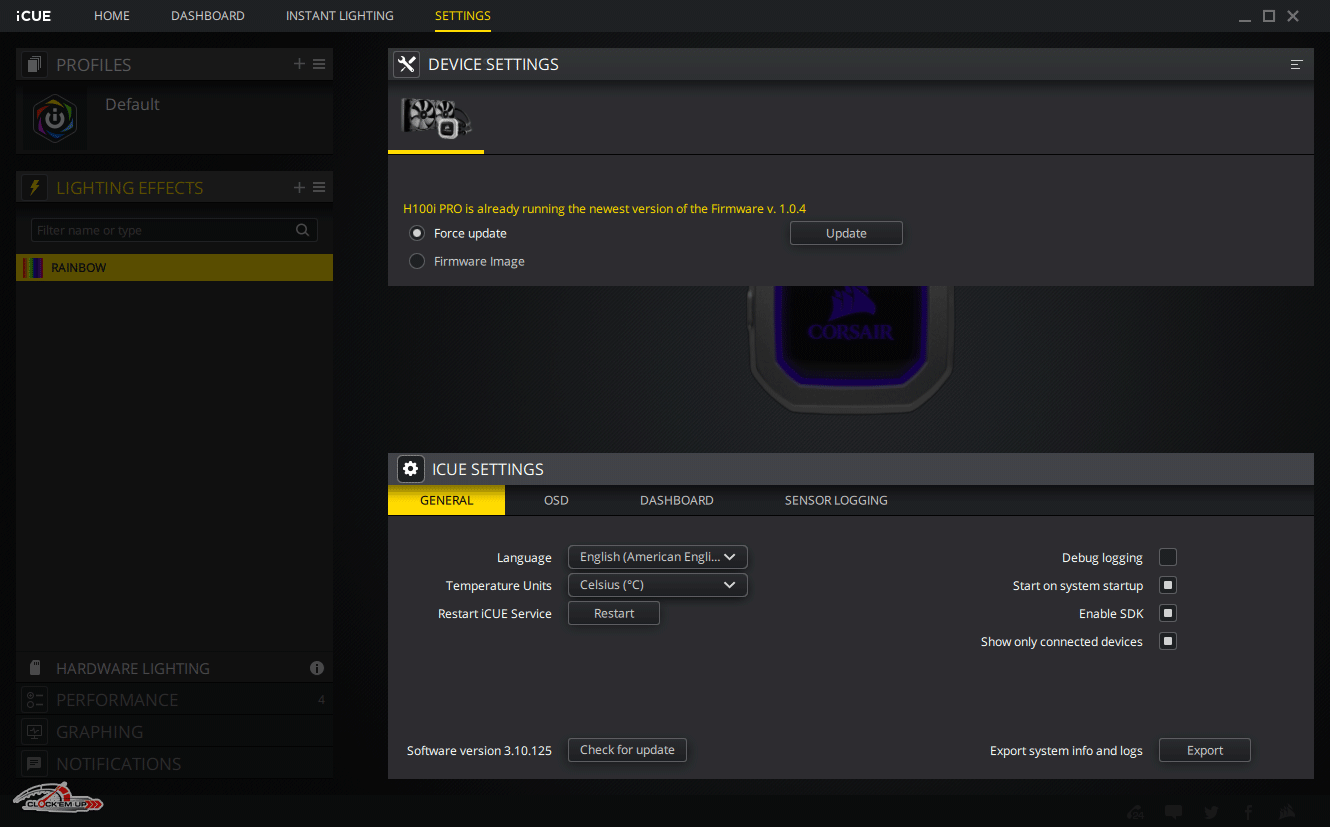
Task: Click Software version 3.10.125 text
Action: tap(479, 751)
